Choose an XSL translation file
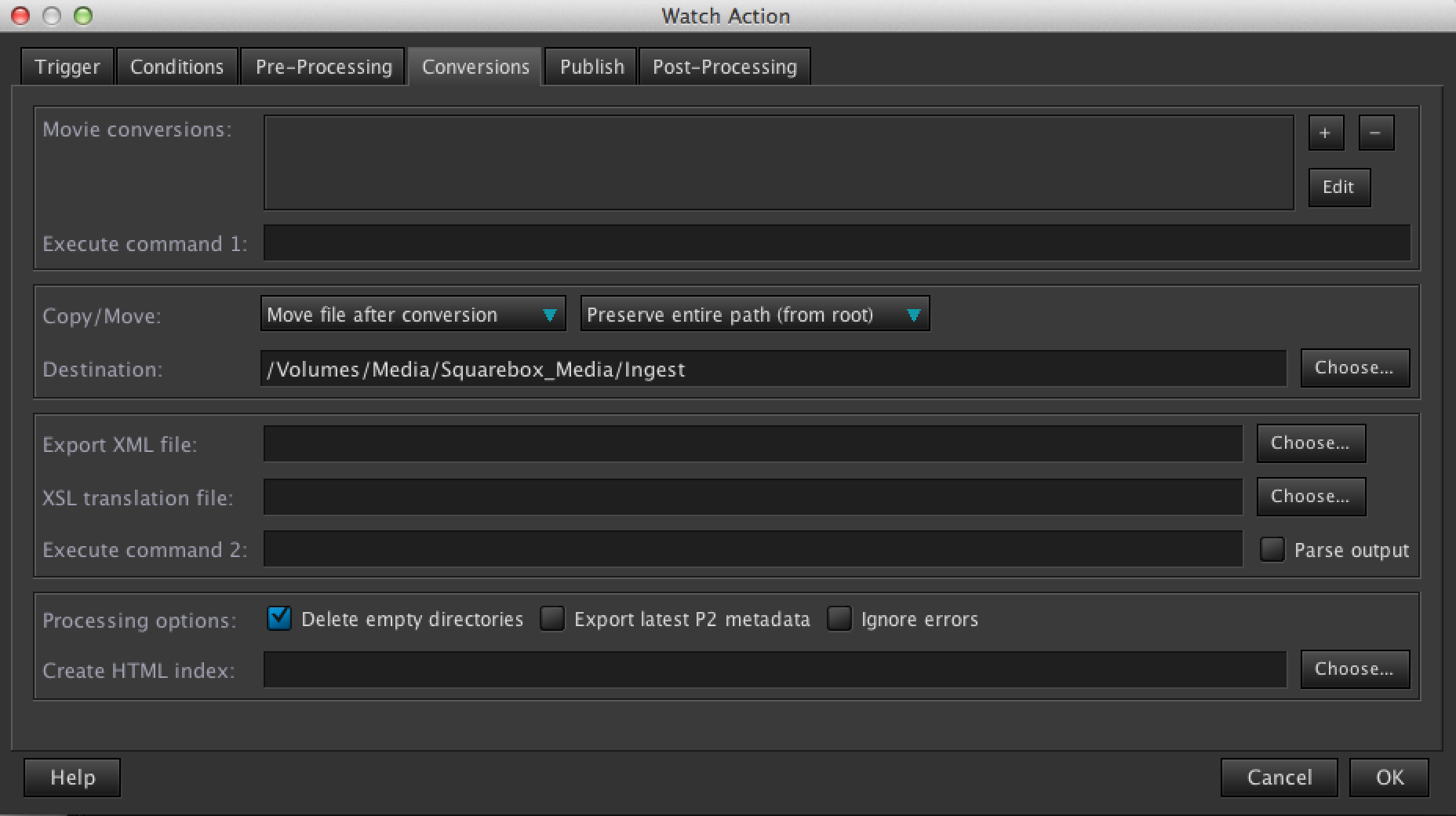 1310,497
